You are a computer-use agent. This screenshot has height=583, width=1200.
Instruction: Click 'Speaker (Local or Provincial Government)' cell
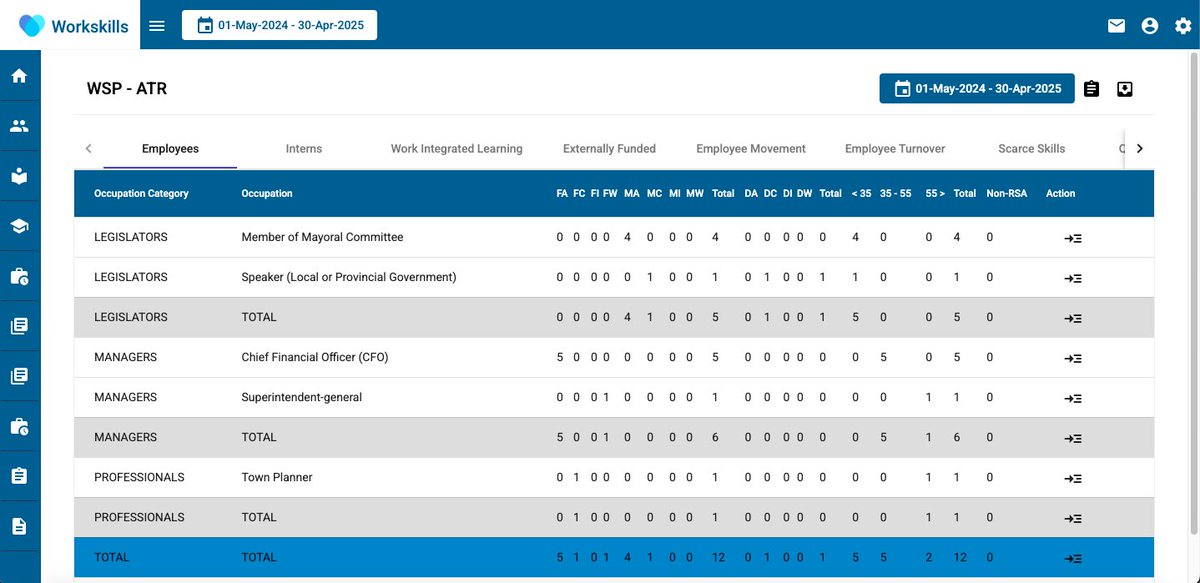(349, 277)
